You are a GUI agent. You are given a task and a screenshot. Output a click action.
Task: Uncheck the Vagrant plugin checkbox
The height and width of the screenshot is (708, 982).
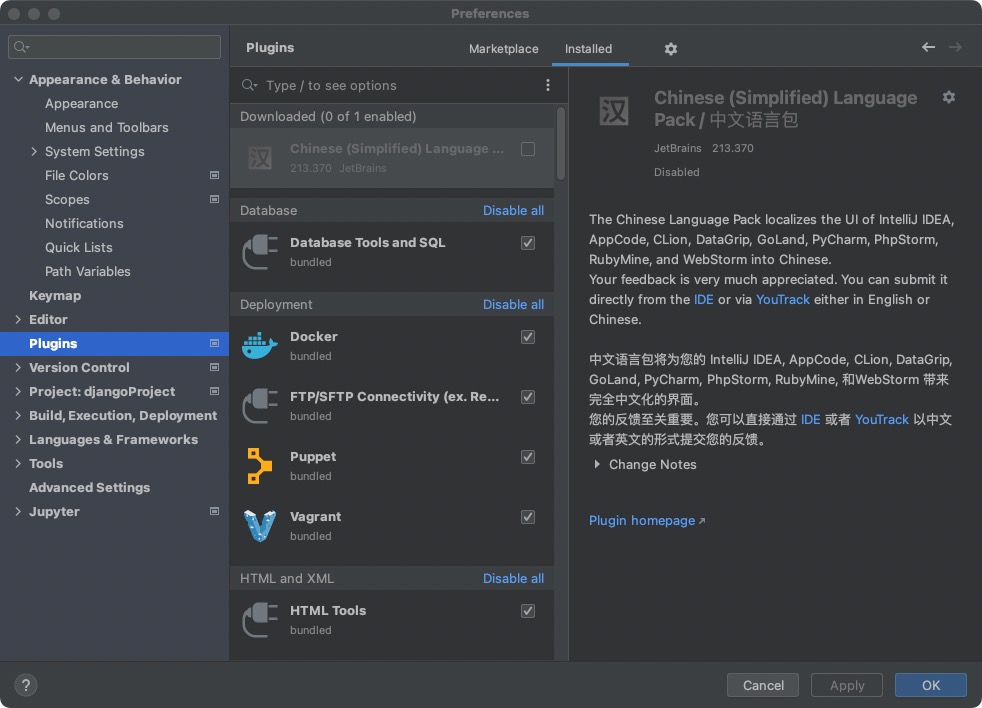pos(528,517)
